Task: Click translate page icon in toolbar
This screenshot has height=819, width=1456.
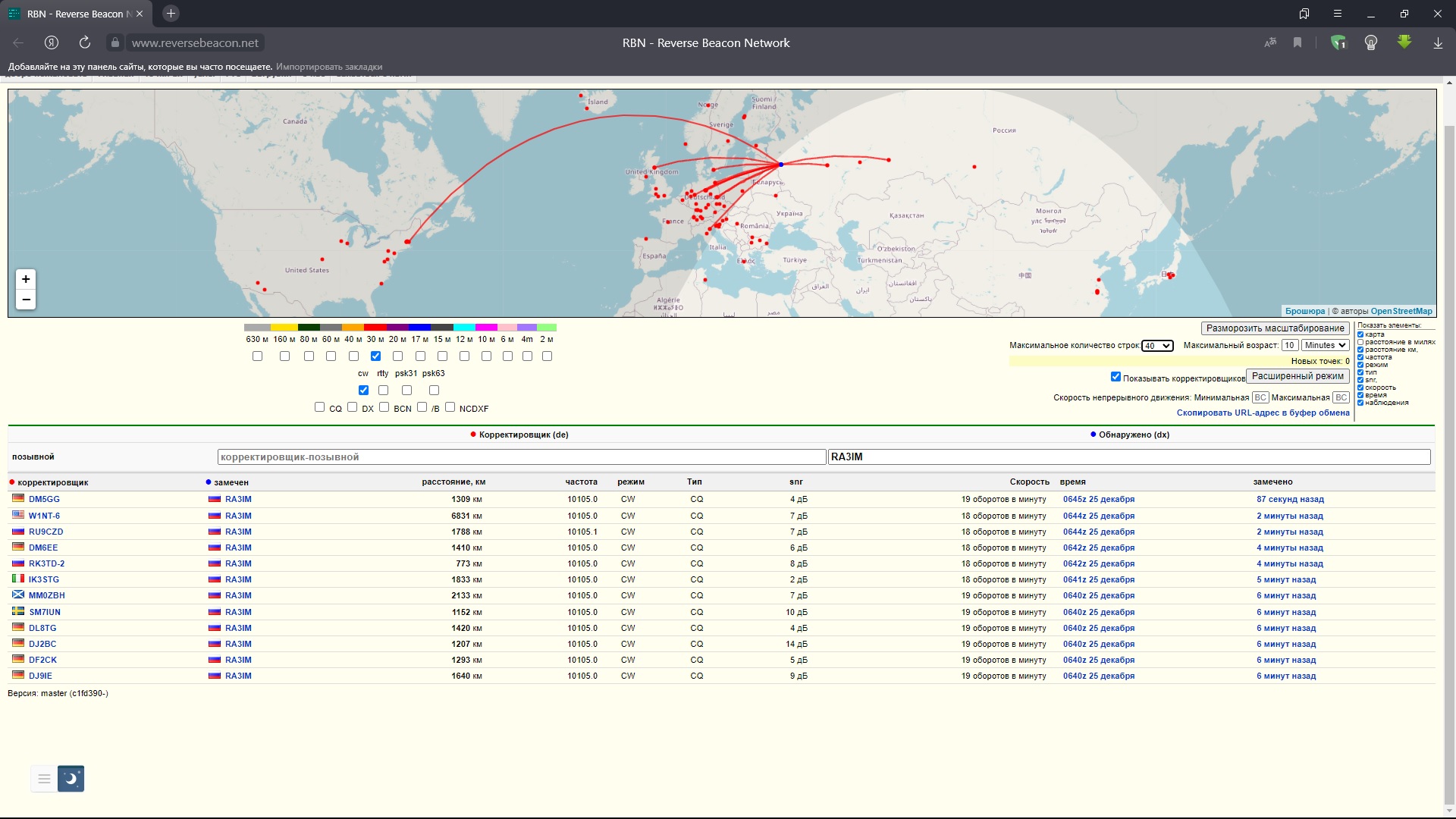Action: [1270, 42]
